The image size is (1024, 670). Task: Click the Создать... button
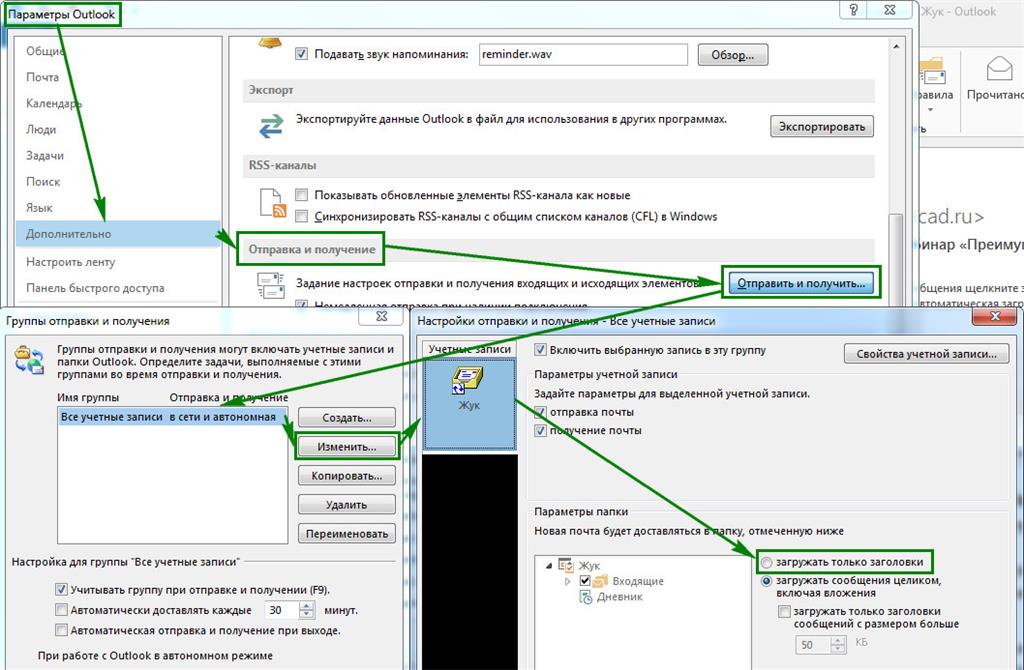(347, 418)
